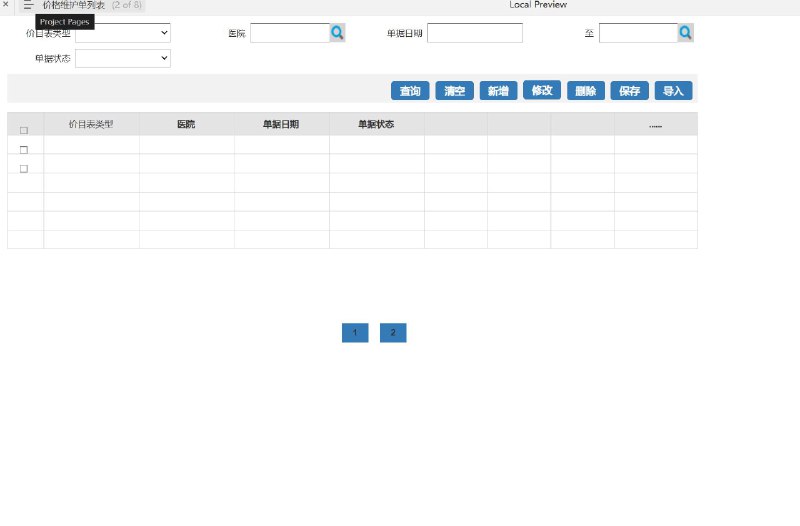Click the 删除 button
The image size is (800, 526).
coord(586,91)
